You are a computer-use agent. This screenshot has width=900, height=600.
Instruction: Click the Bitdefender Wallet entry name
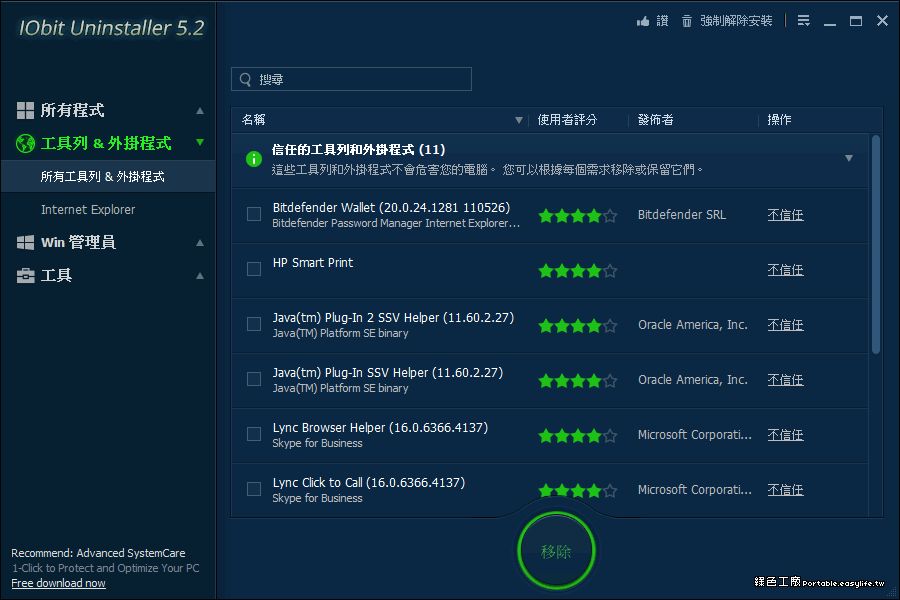coord(391,207)
